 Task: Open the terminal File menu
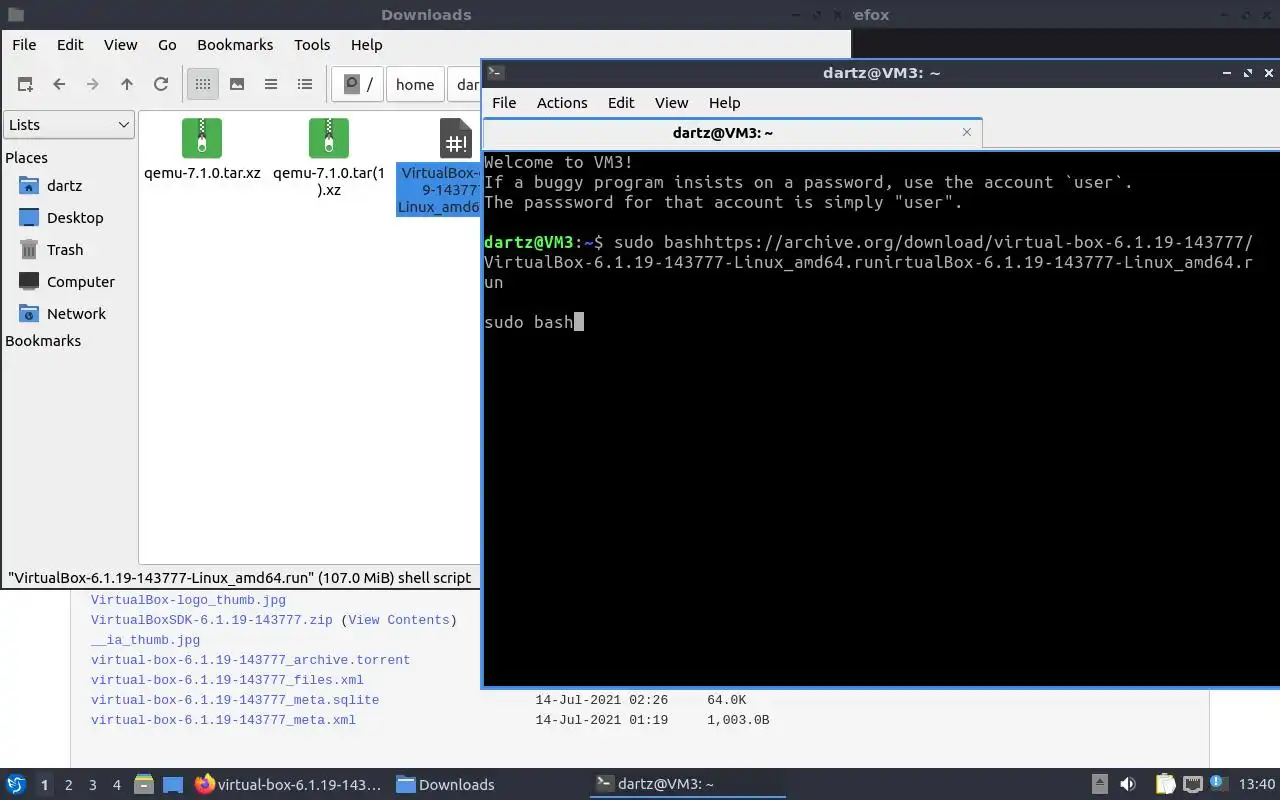click(x=504, y=103)
